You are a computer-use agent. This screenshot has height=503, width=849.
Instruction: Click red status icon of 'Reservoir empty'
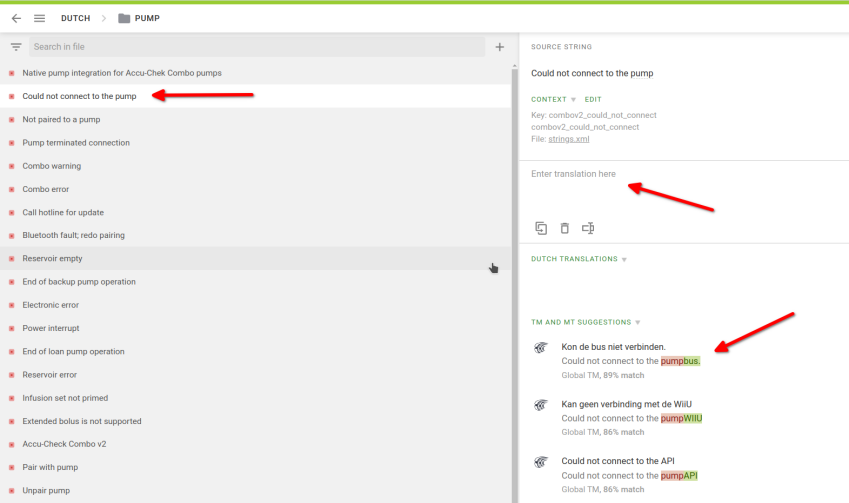coord(11,259)
